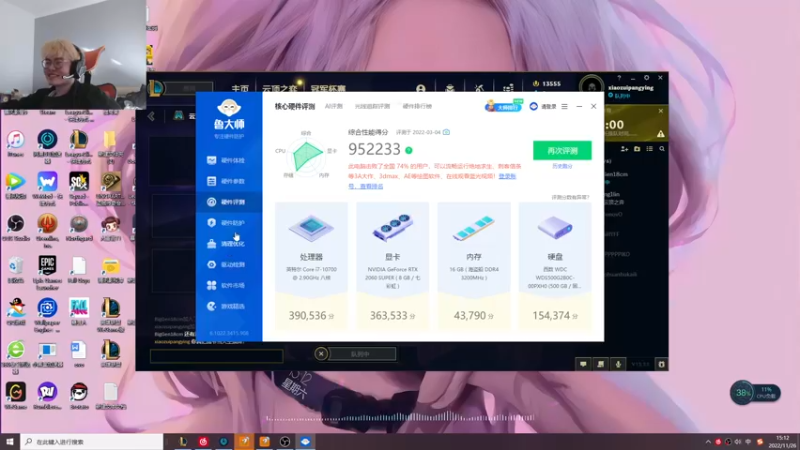
Task: Switch to AI评测 tab
Action: pyautogui.click(x=334, y=107)
